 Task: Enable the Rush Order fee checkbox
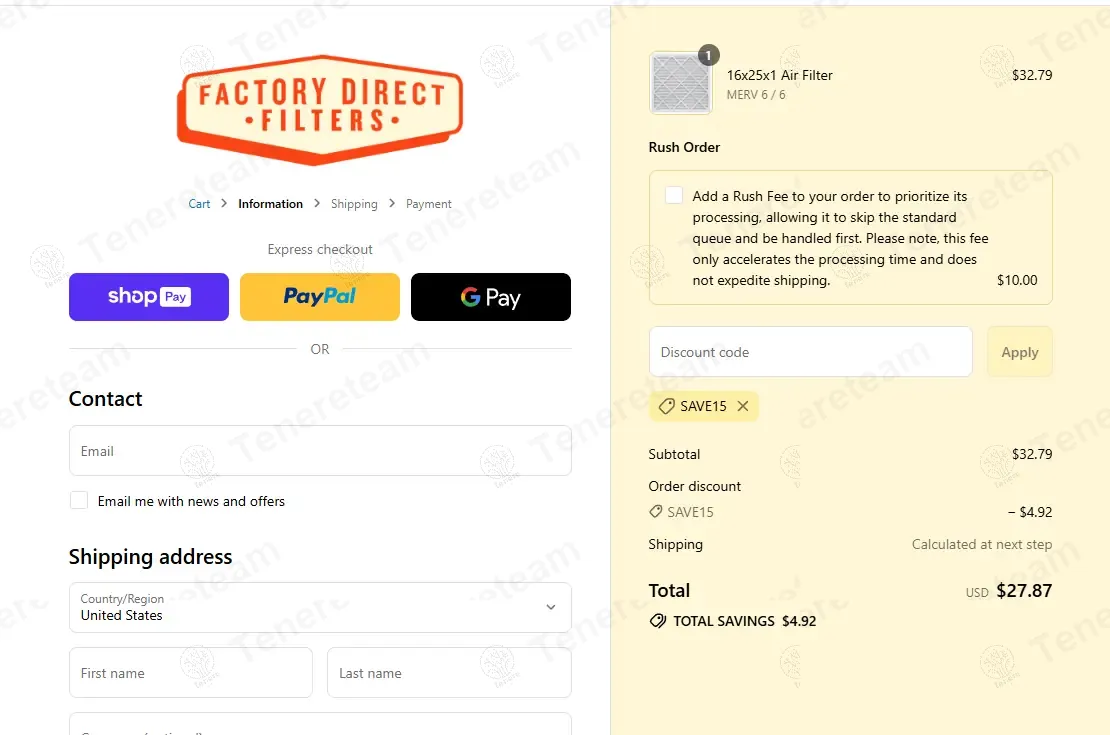click(674, 196)
